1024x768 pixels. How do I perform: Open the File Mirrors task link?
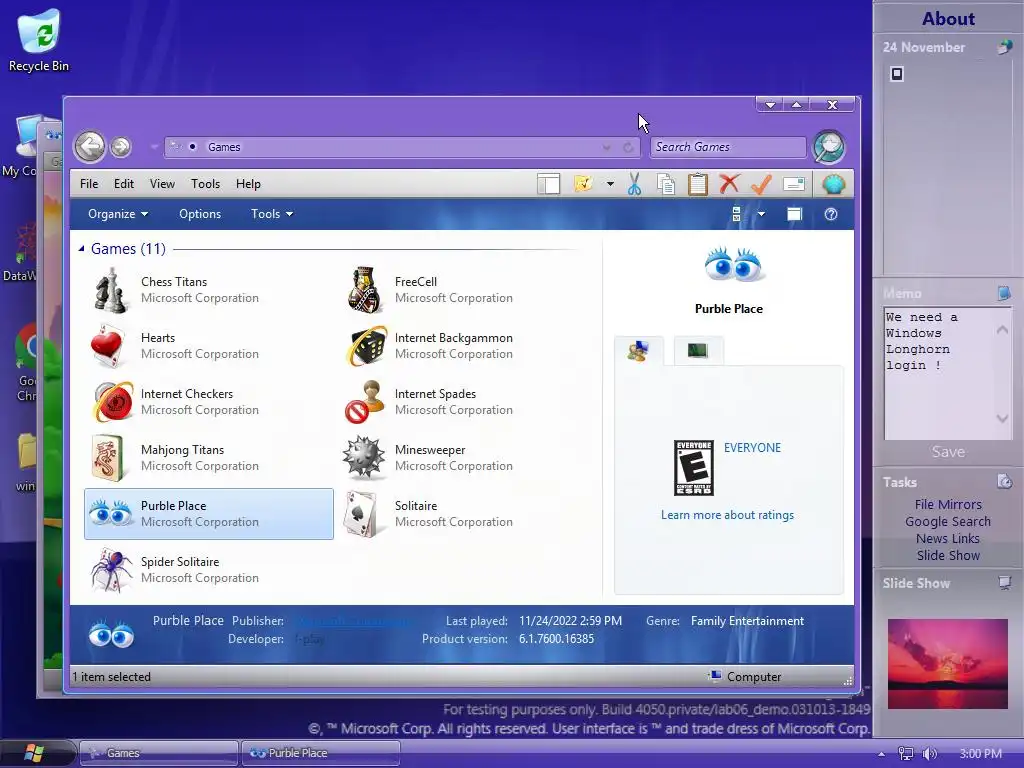pos(948,504)
